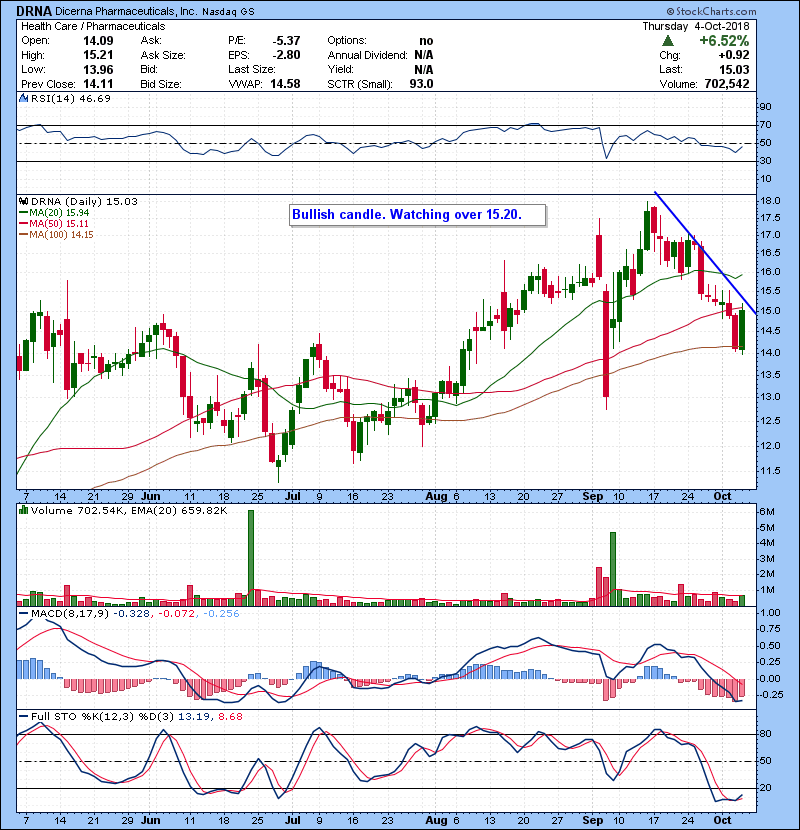
Task: Click the tall green September volume spike bar
Action: point(613,569)
